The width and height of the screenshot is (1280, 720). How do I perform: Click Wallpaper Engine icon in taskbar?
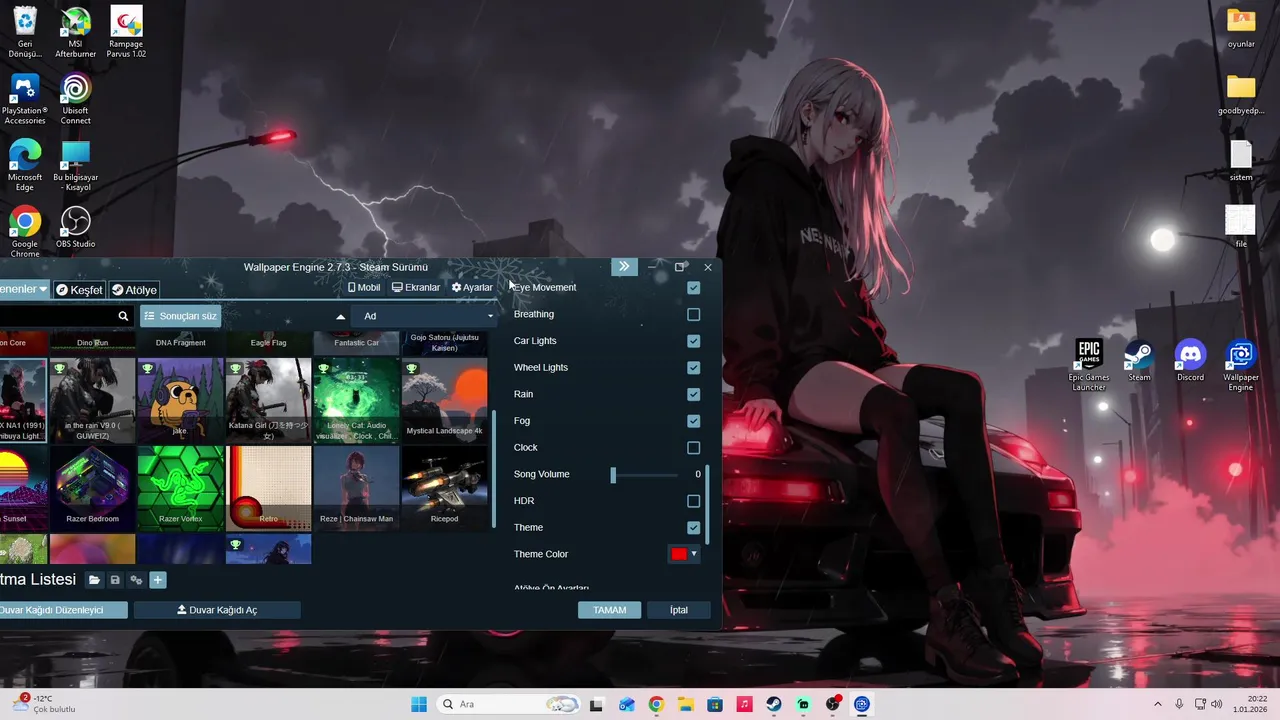click(862, 704)
